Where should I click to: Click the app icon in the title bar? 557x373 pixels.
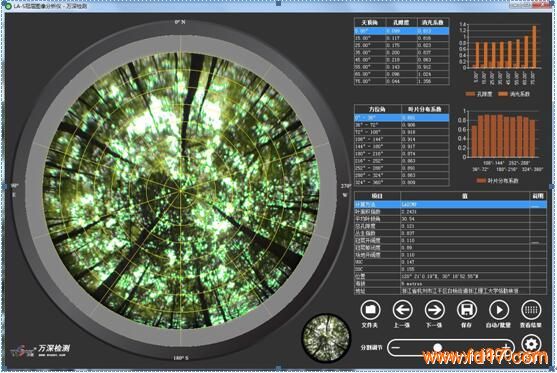coord(8,6)
